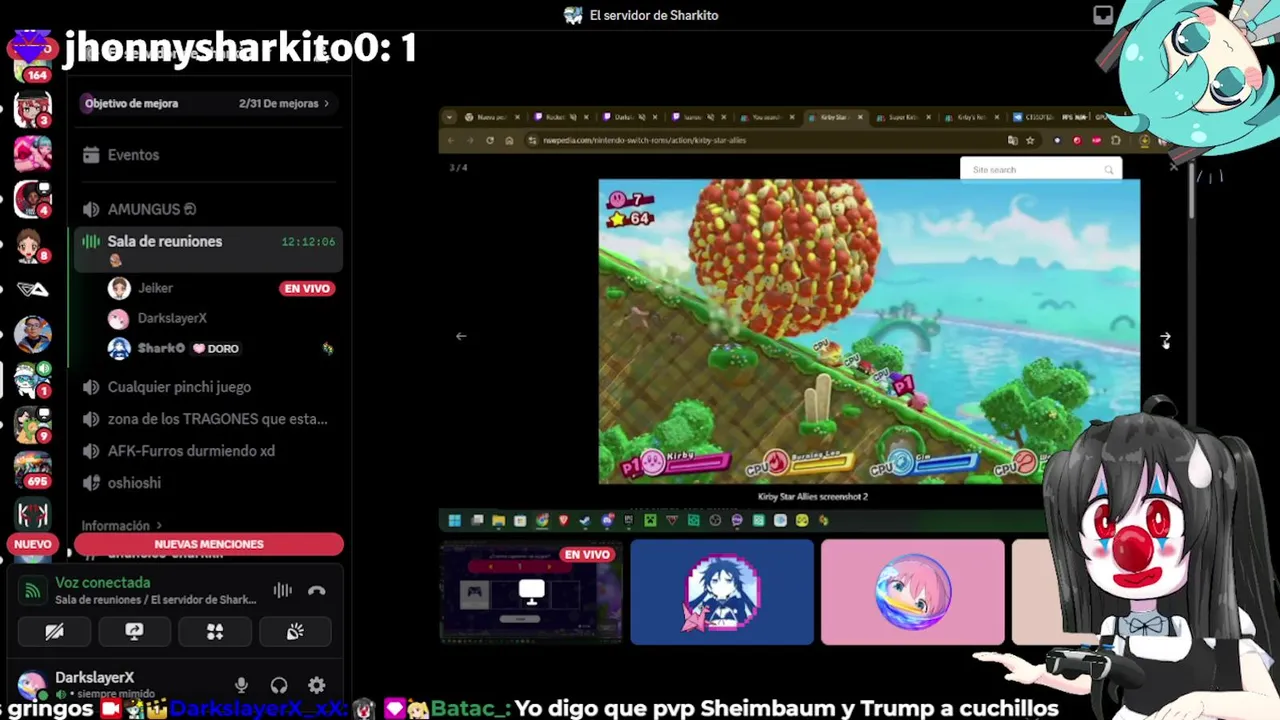Click the 'Voz conectada' status text

(103, 582)
